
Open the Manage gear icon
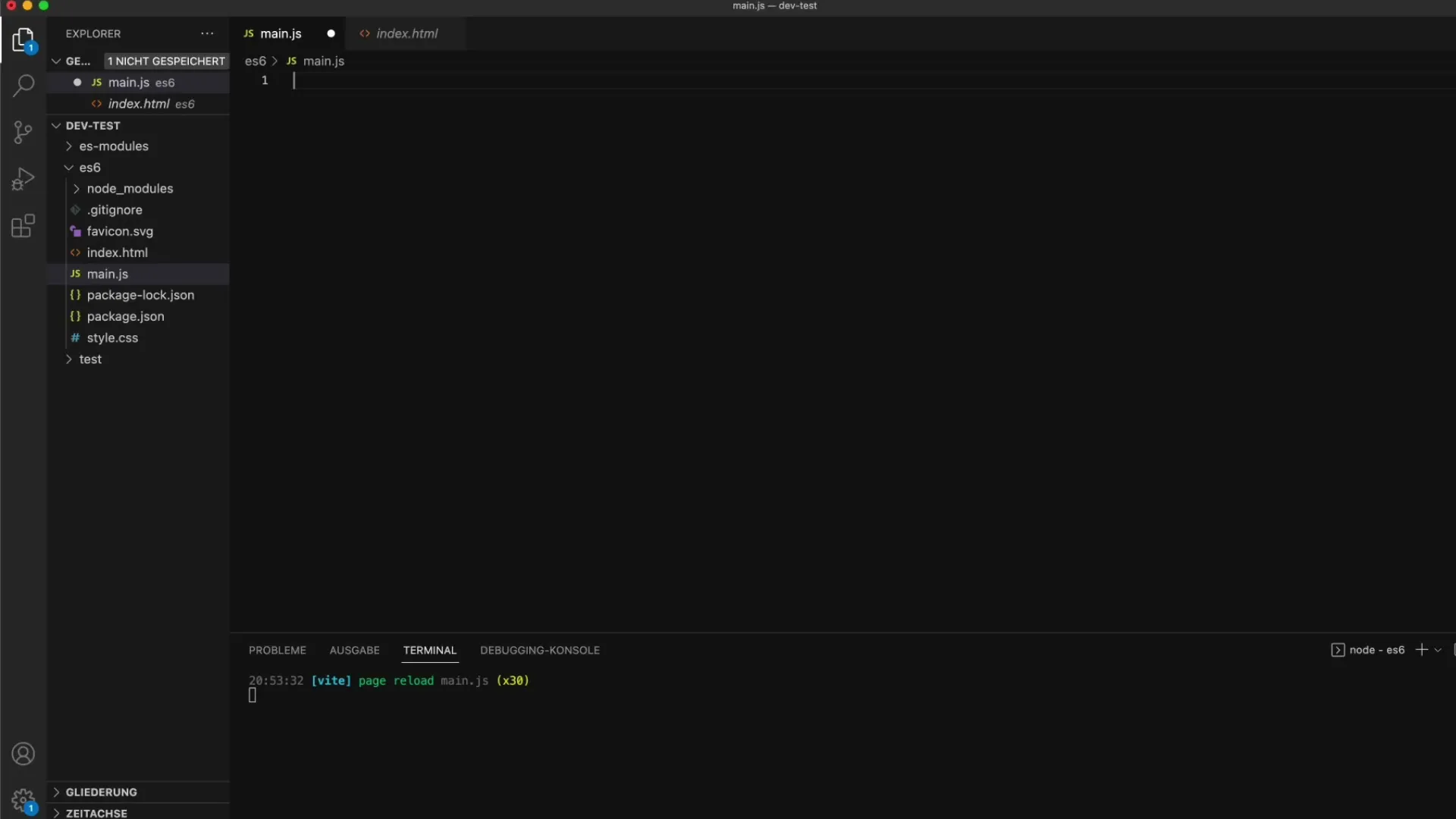tap(24, 801)
